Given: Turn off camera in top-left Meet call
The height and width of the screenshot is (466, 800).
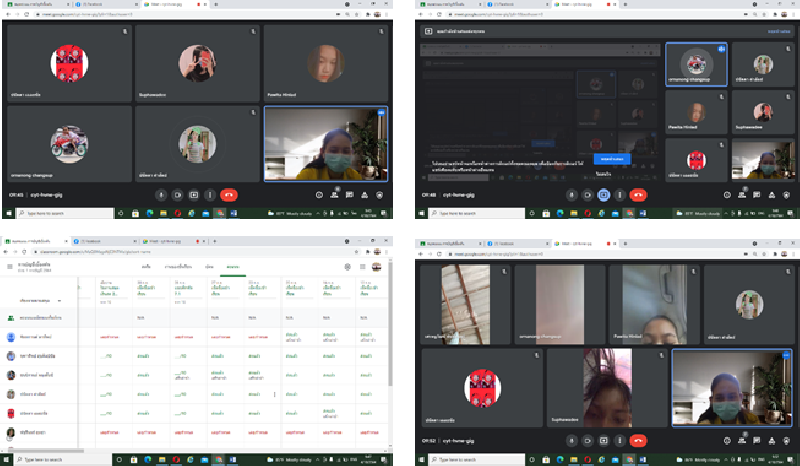Looking at the screenshot, I should click(177, 195).
